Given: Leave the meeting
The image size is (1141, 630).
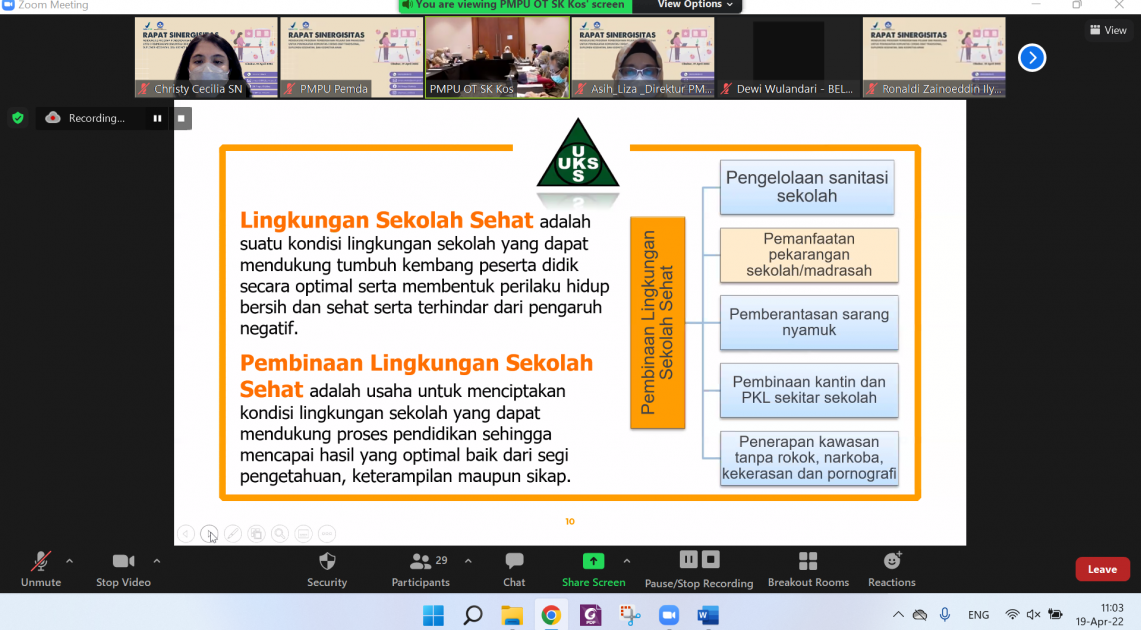Looking at the screenshot, I should 1102,569.
